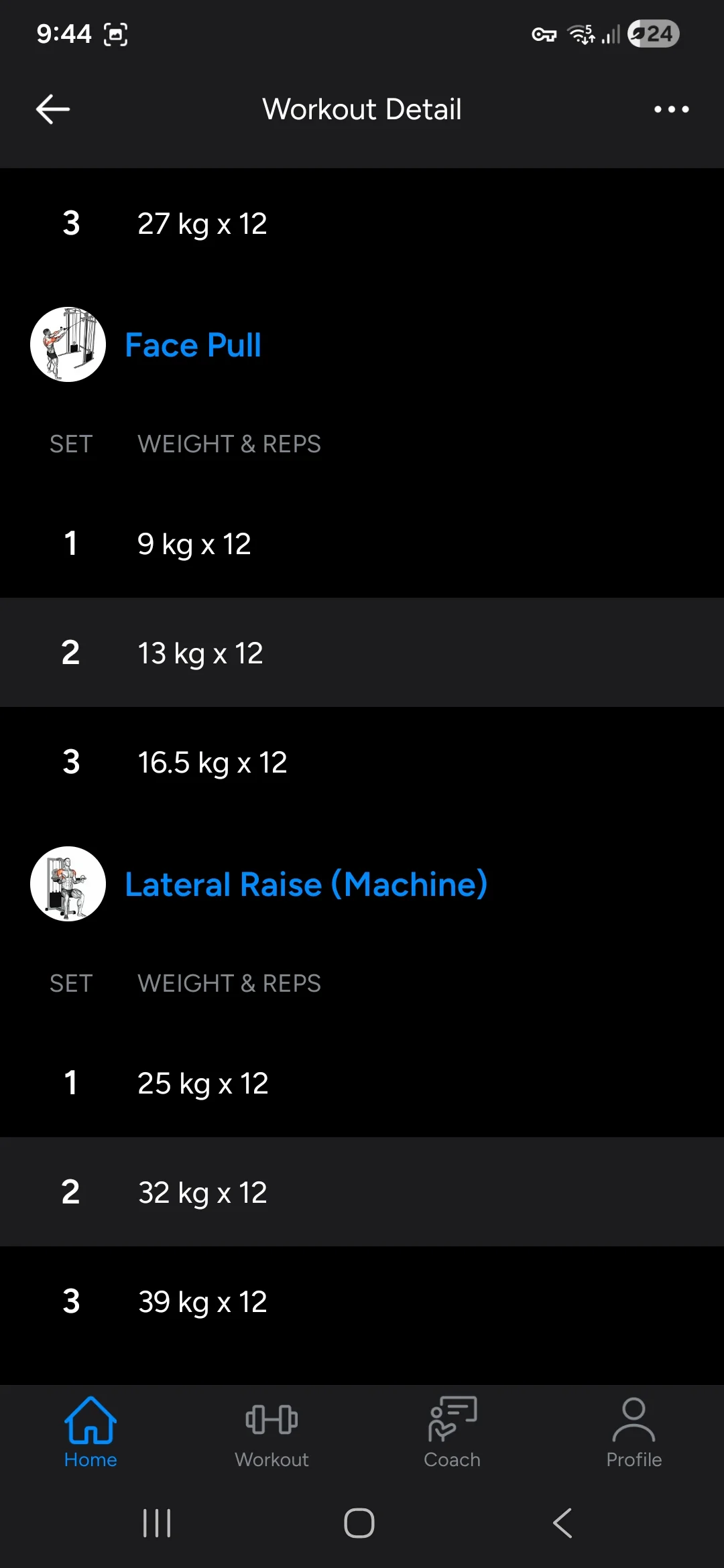Screen dimensions: 724x1568
Task: Switch to the Home tab
Action: point(90,1433)
